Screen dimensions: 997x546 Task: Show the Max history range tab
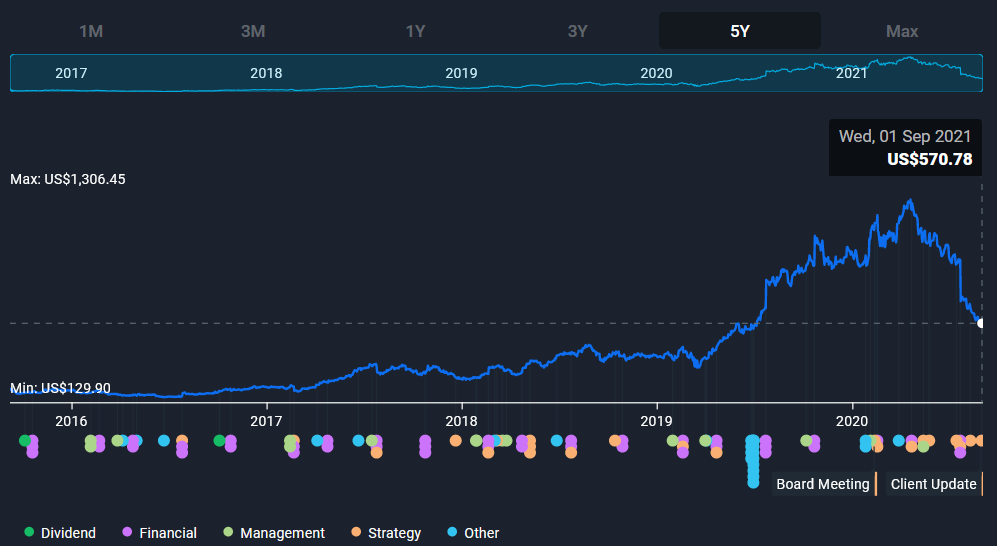902,31
